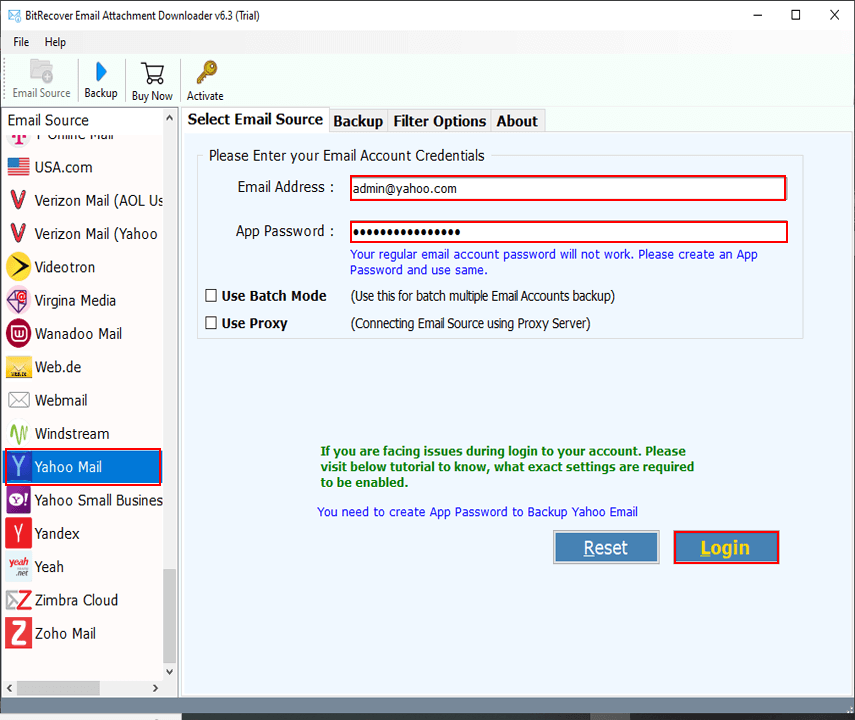
Task: Select Wanadoo Mail source
Action: tap(78, 334)
